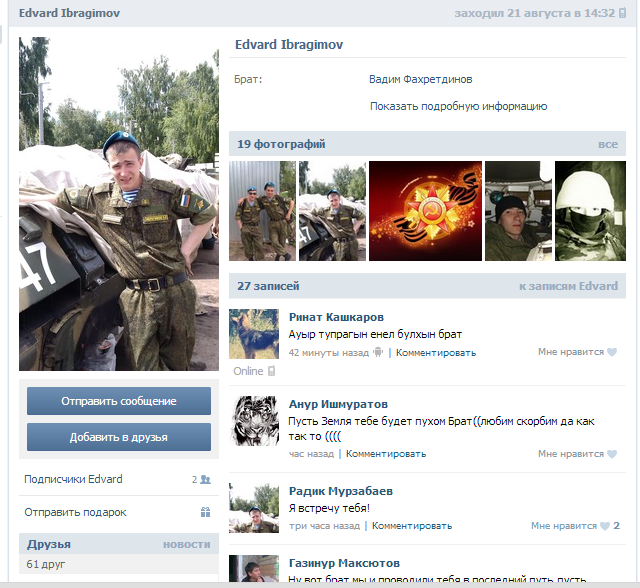Open Анур Ишмуратов's profile name
This screenshot has height=588, width=640.
338,404
